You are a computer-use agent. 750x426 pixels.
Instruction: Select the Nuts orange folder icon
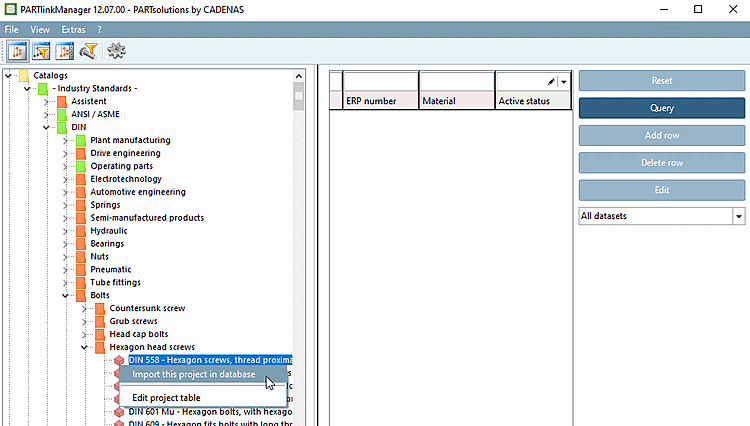pos(81,256)
